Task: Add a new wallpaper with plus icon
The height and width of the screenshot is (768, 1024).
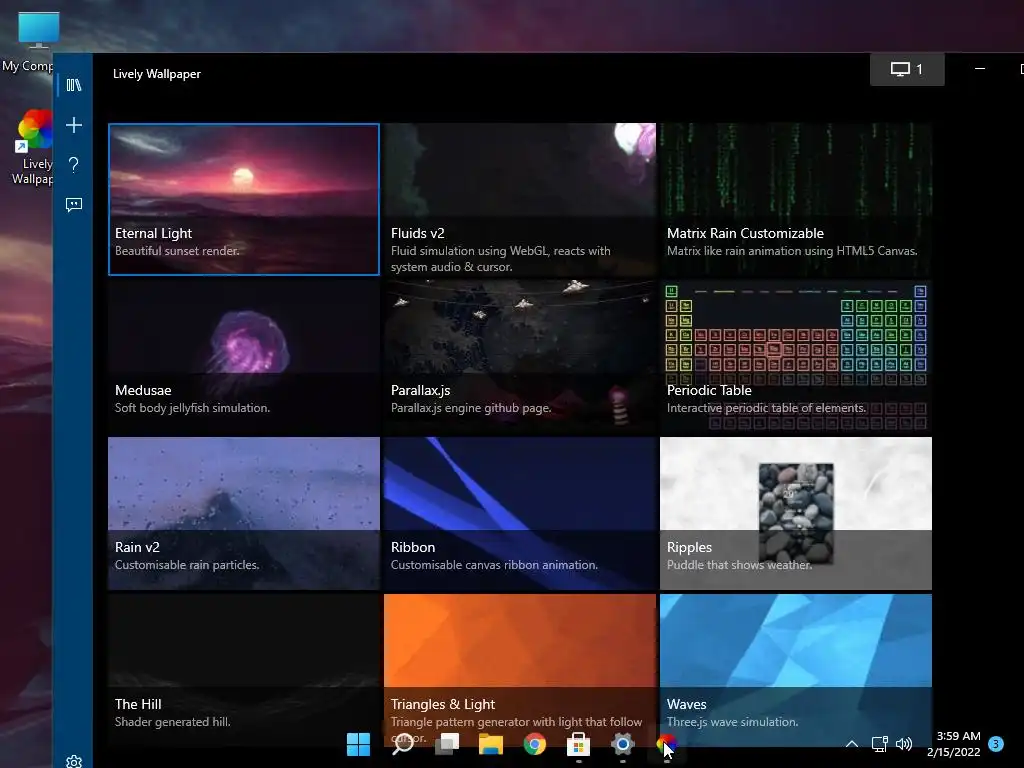Action: [x=74, y=125]
